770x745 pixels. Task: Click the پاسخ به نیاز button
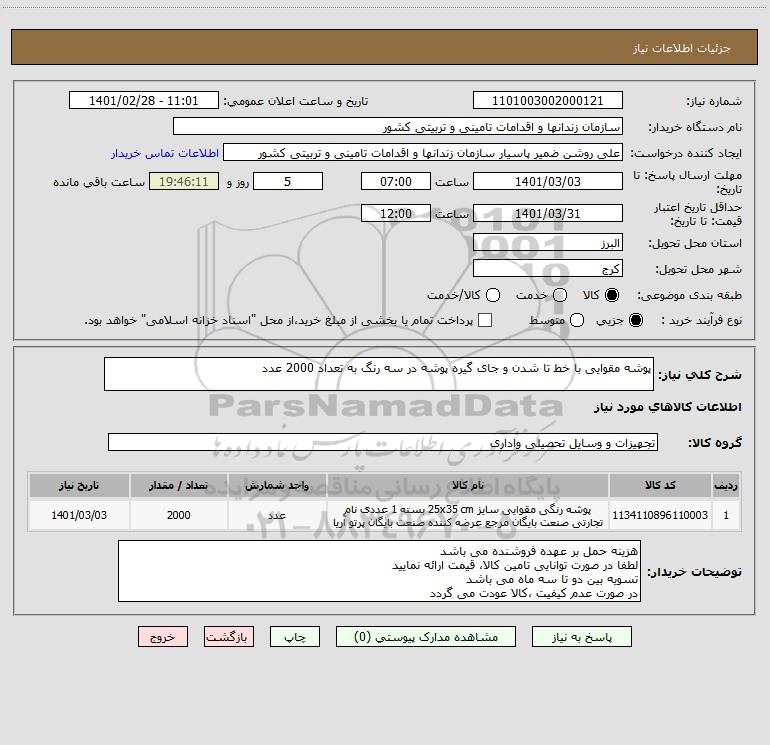pyautogui.click(x=582, y=637)
